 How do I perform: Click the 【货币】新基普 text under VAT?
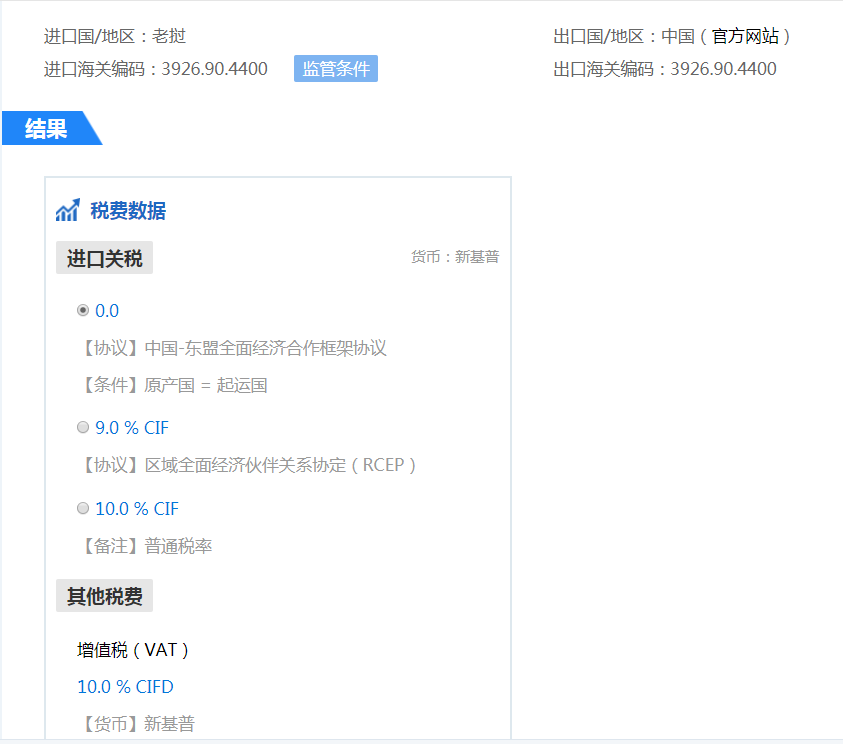coord(137,724)
